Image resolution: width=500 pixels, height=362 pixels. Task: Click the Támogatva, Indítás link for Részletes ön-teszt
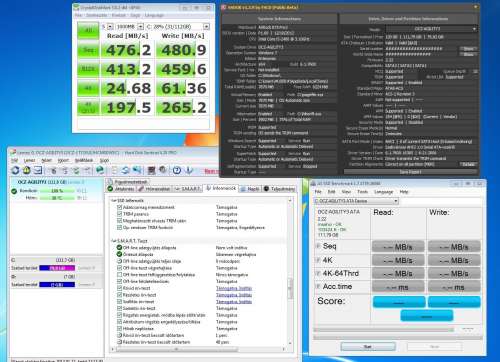(234, 295)
